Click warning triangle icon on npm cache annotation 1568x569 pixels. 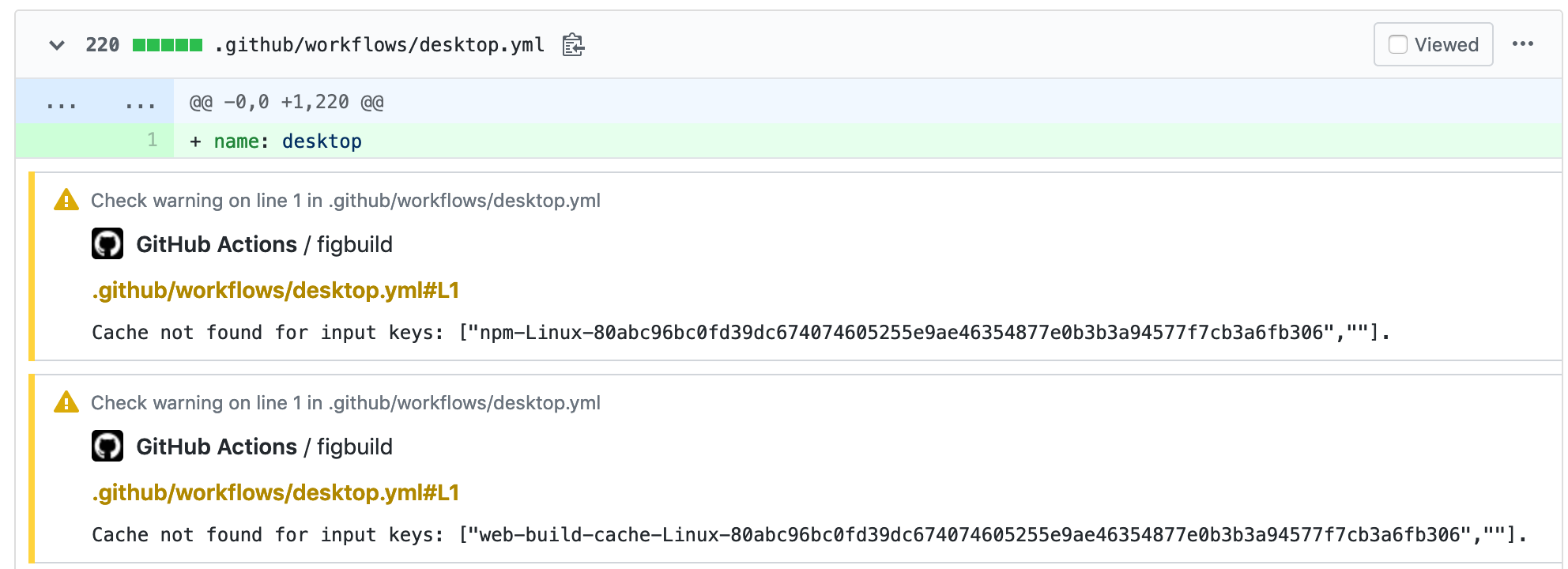[x=66, y=200]
